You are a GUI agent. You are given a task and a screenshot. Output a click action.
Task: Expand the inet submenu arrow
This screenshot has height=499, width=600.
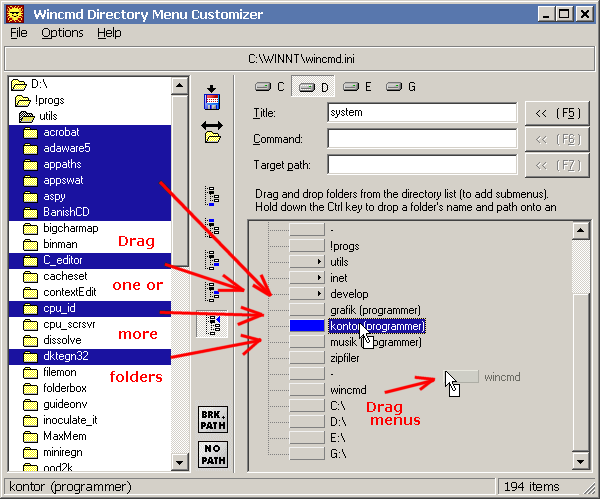pos(319,278)
